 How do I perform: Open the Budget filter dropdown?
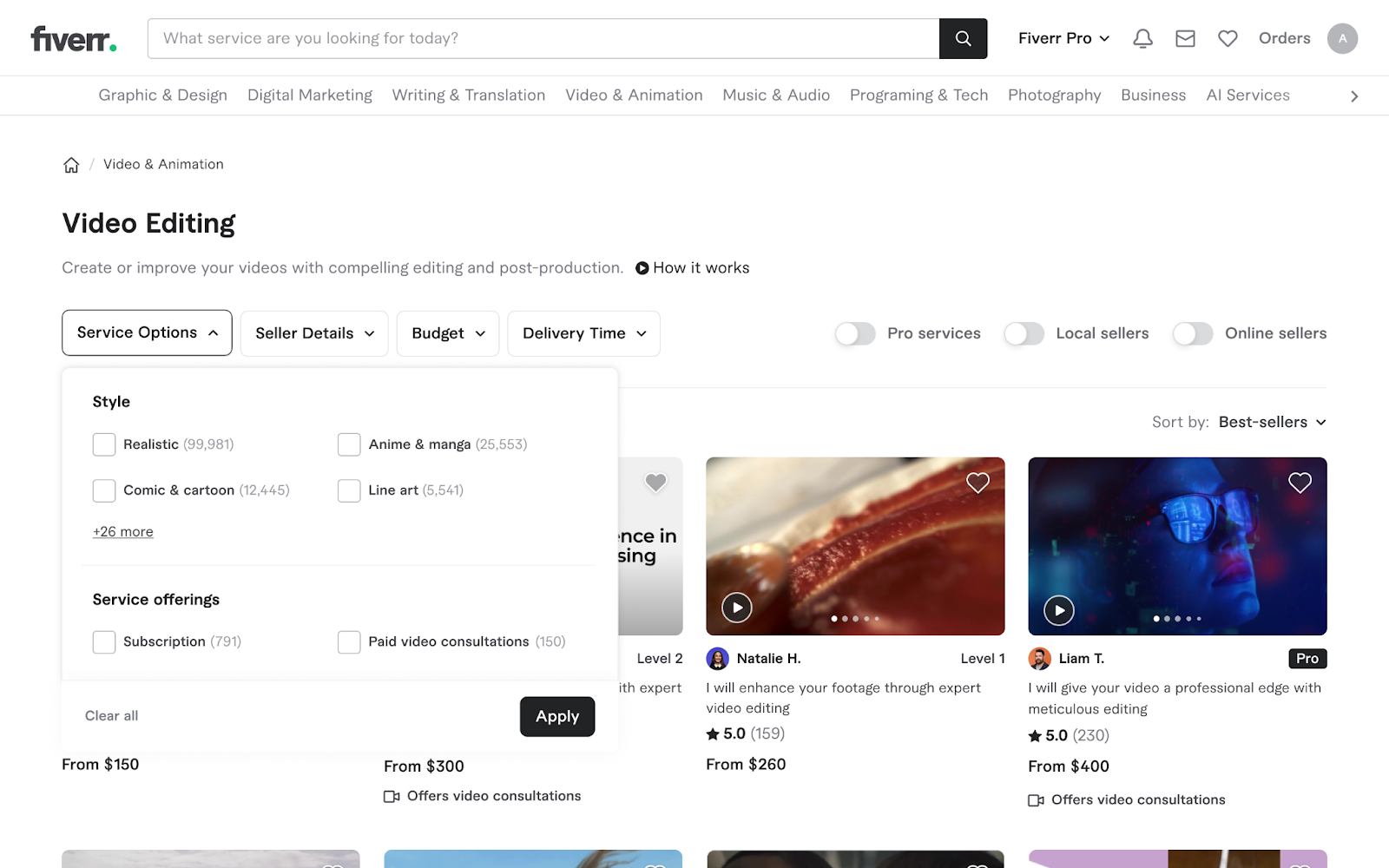(448, 333)
